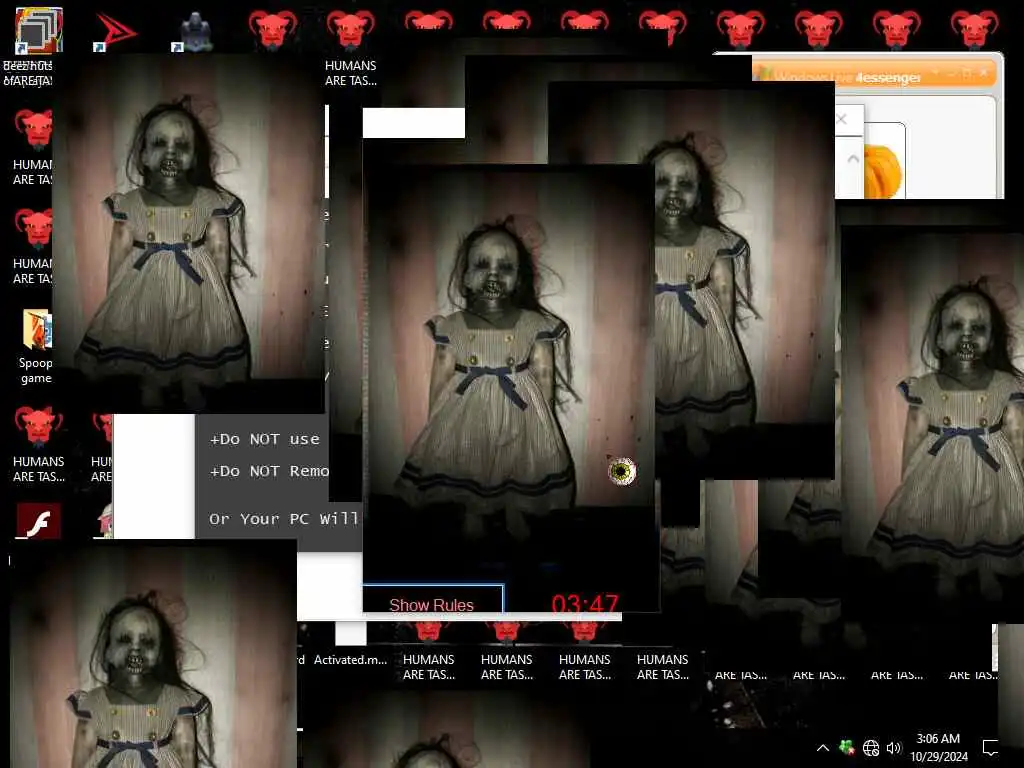Show hidden system tray icons

click(823, 748)
